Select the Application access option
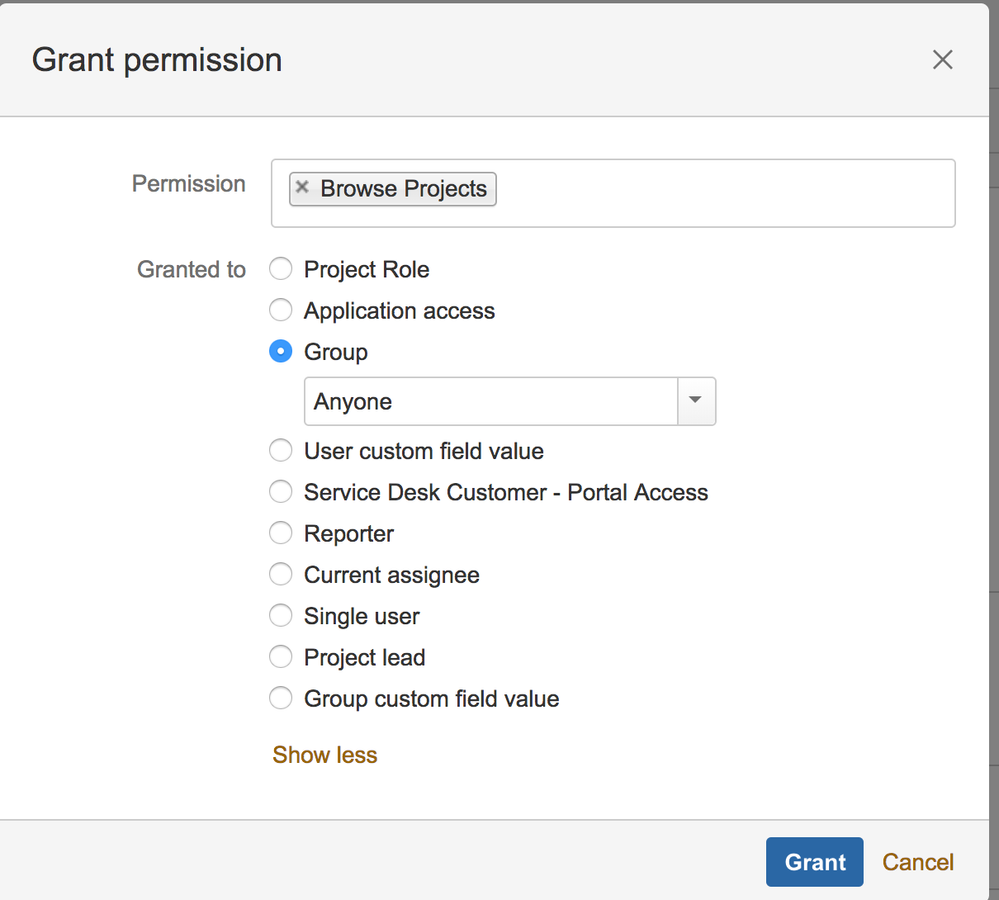 [x=281, y=310]
